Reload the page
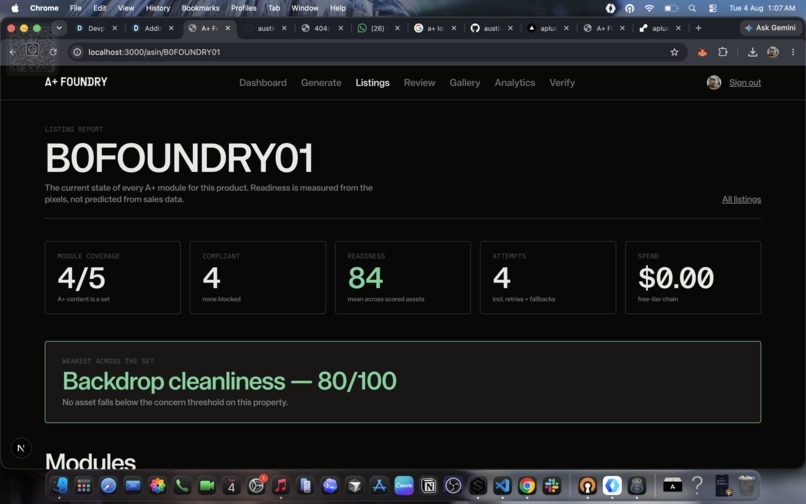Image resolution: width=806 pixels, height=504 pixels. click(x=53, y=52)
